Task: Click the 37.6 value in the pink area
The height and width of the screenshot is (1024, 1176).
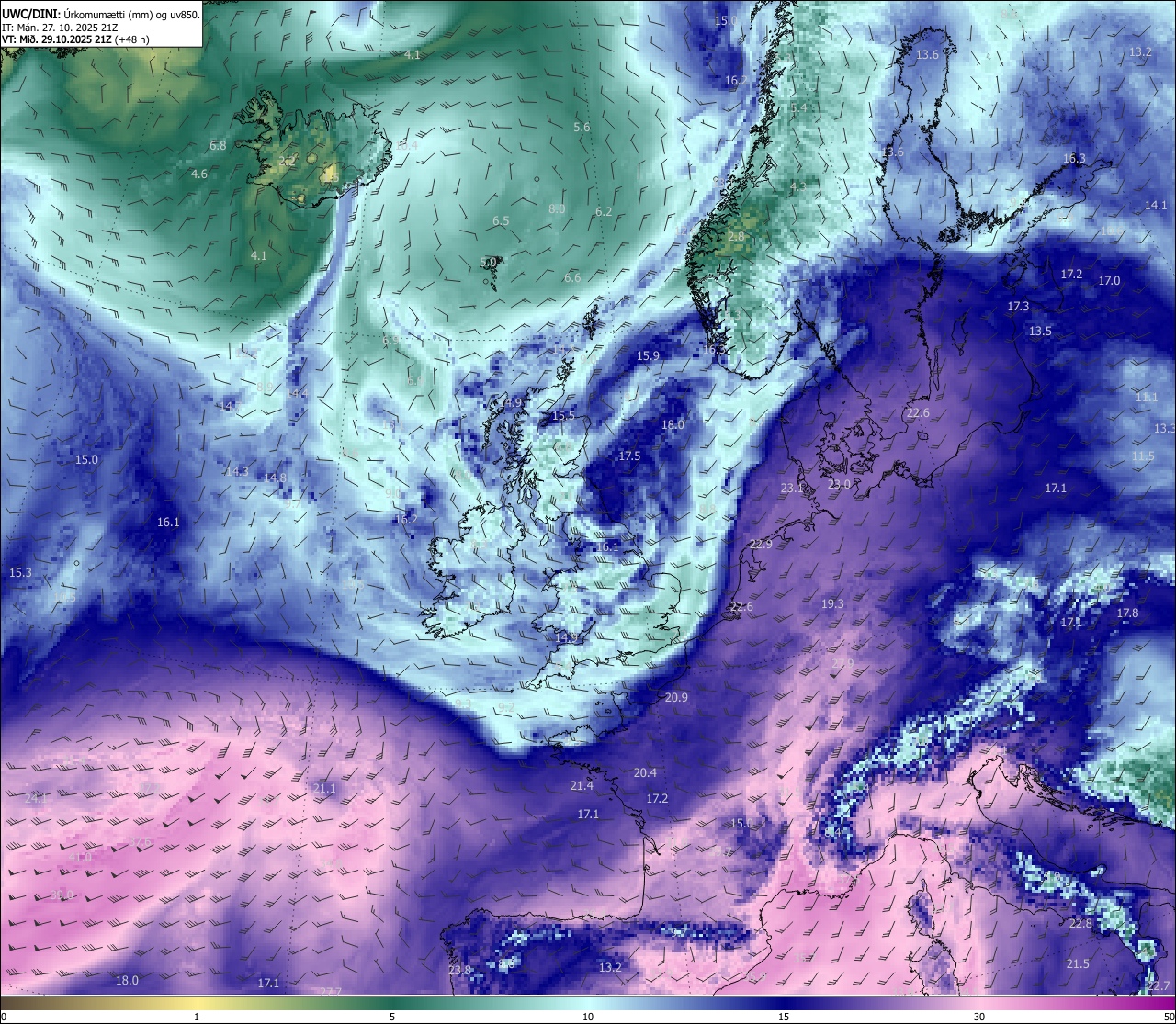Action: (141, 841)
